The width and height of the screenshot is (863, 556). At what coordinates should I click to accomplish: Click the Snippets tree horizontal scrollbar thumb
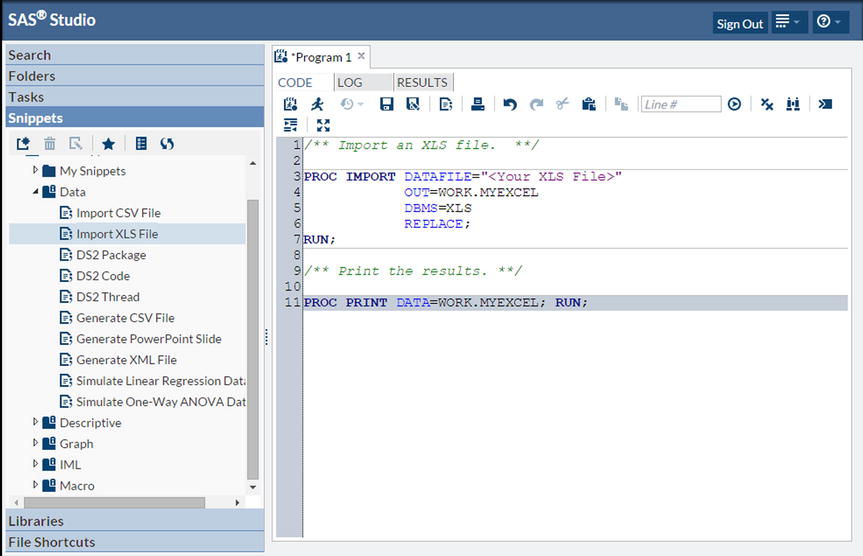pos(114,503)
